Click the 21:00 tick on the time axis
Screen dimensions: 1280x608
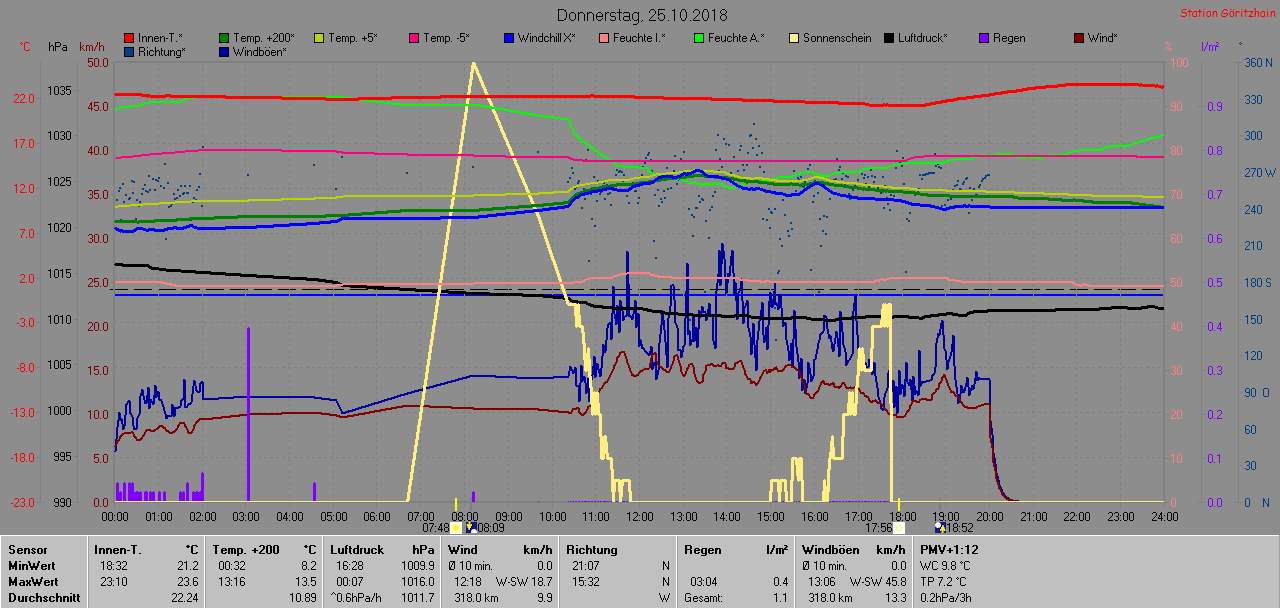pos(1033,516)
